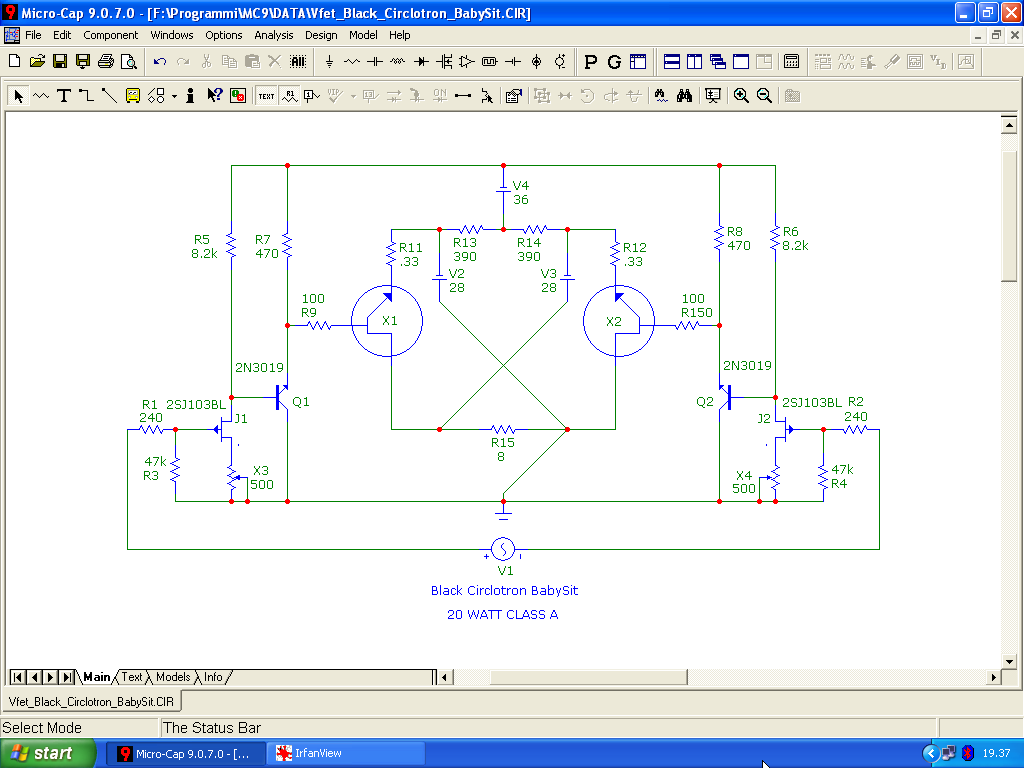Place a capacitor component from the toolbar

(375, 61)
